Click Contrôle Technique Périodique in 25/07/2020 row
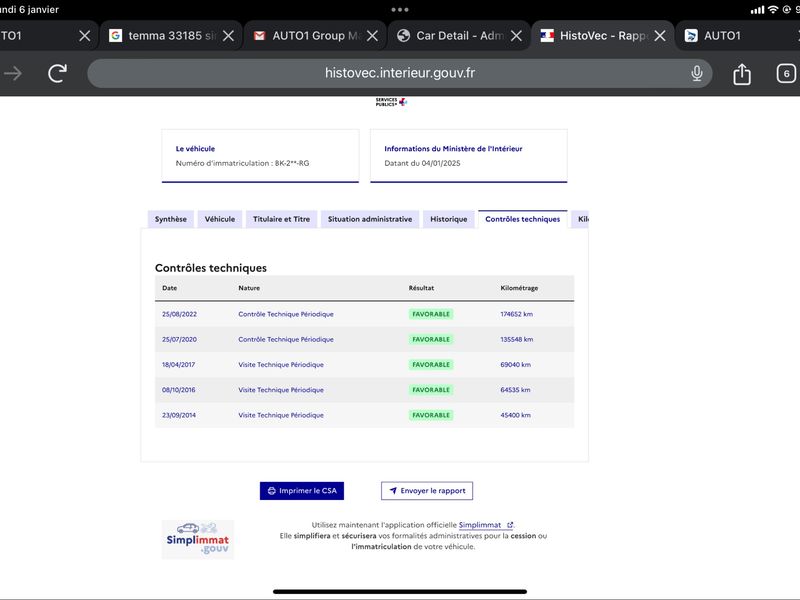 (x=286, y=339)
